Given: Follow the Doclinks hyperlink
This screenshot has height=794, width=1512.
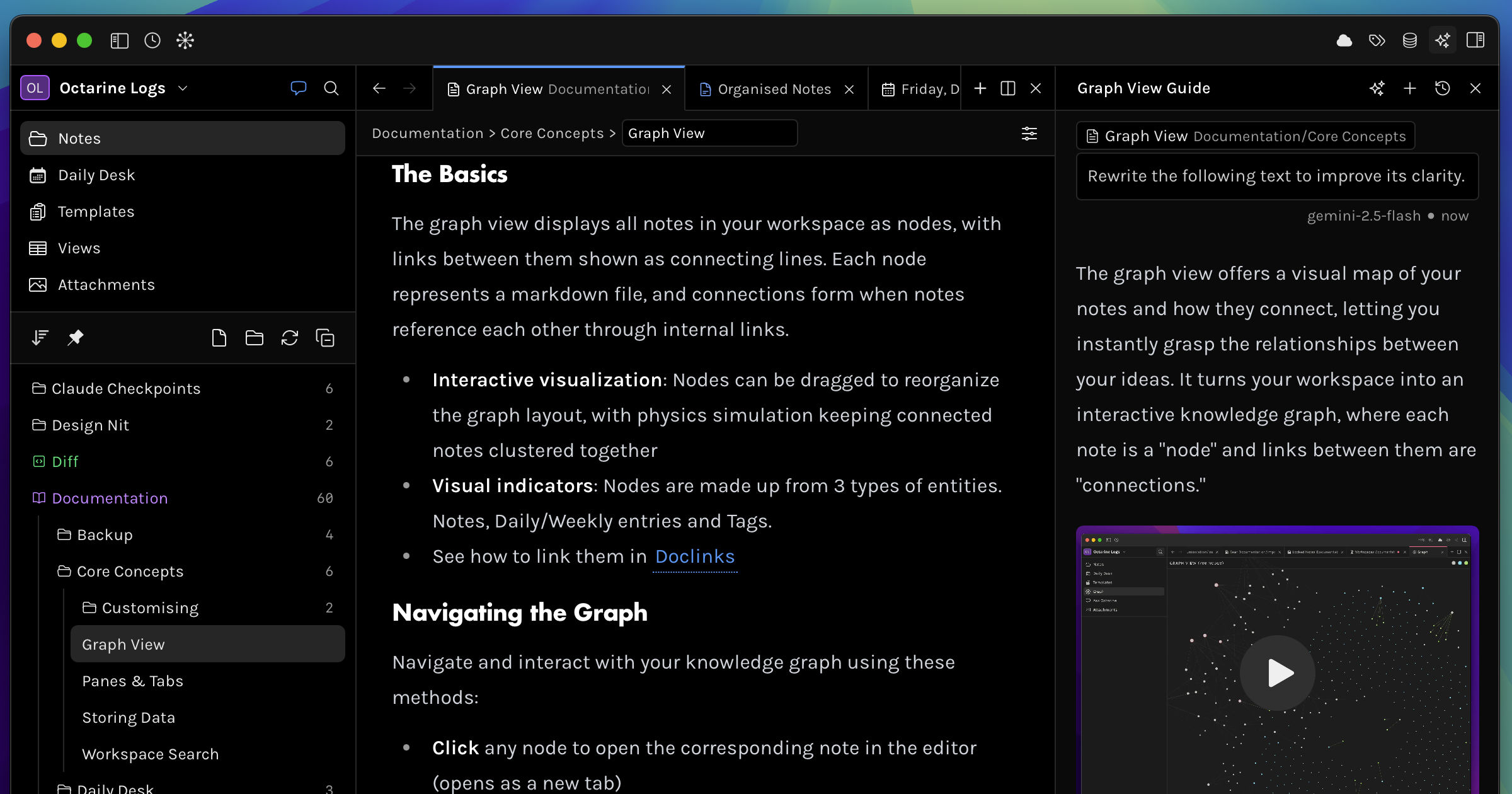Looking at the screenshot, I should 694,556.
